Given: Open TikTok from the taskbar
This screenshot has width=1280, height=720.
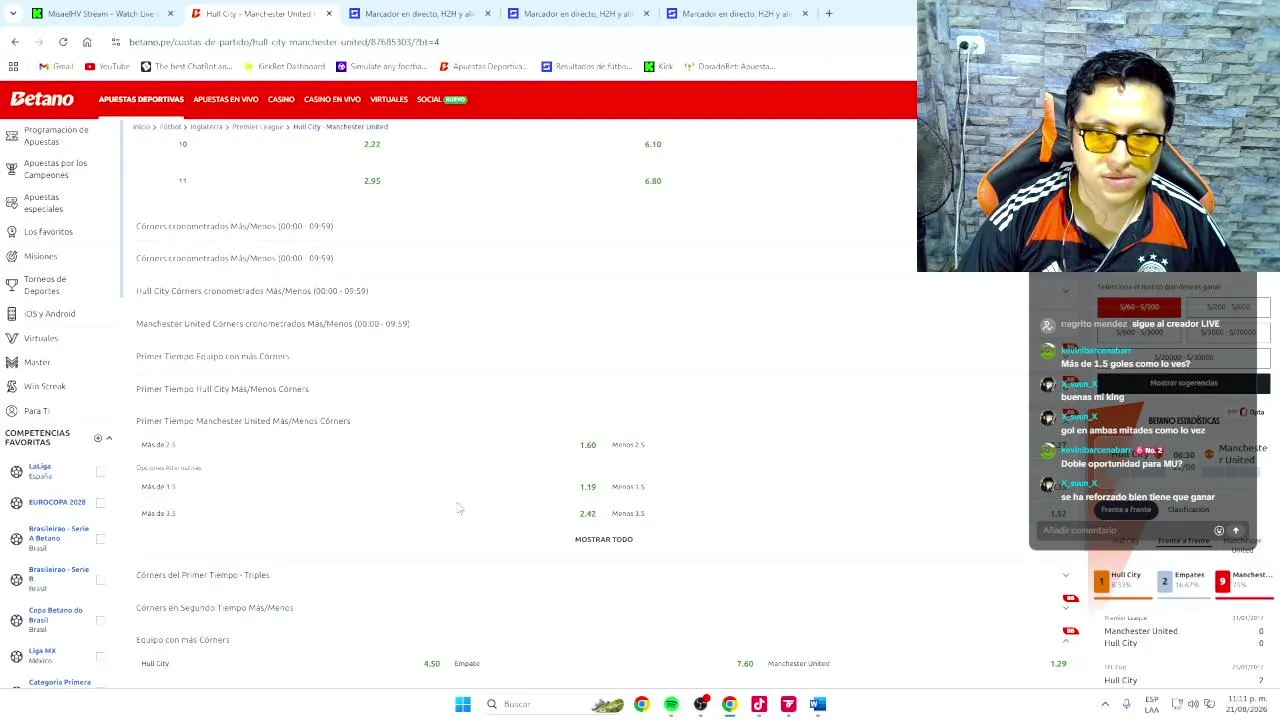Looking at the screenshot, I should click(x=759, y=704).
